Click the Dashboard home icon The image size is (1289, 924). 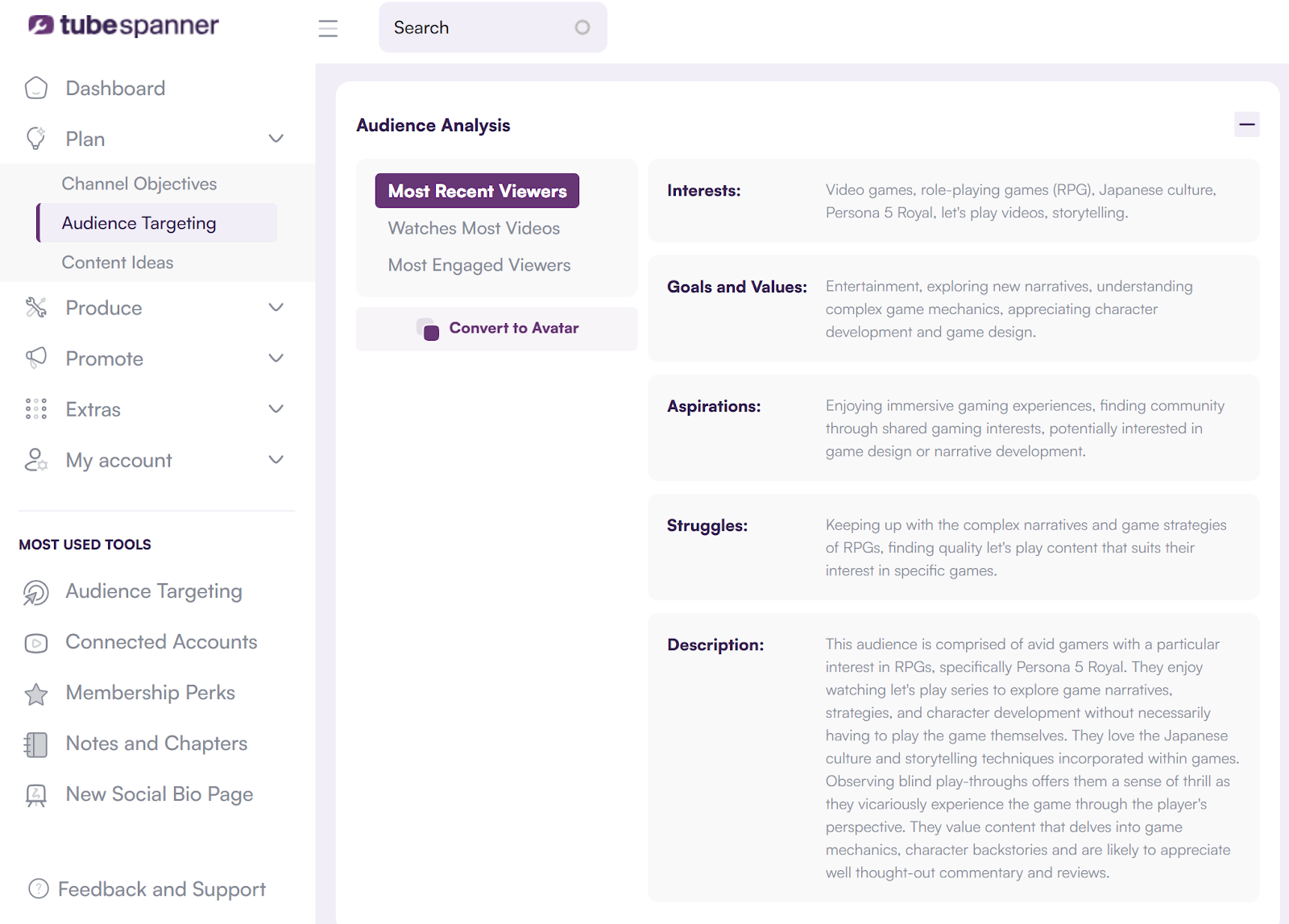click(x=36, y=88)
